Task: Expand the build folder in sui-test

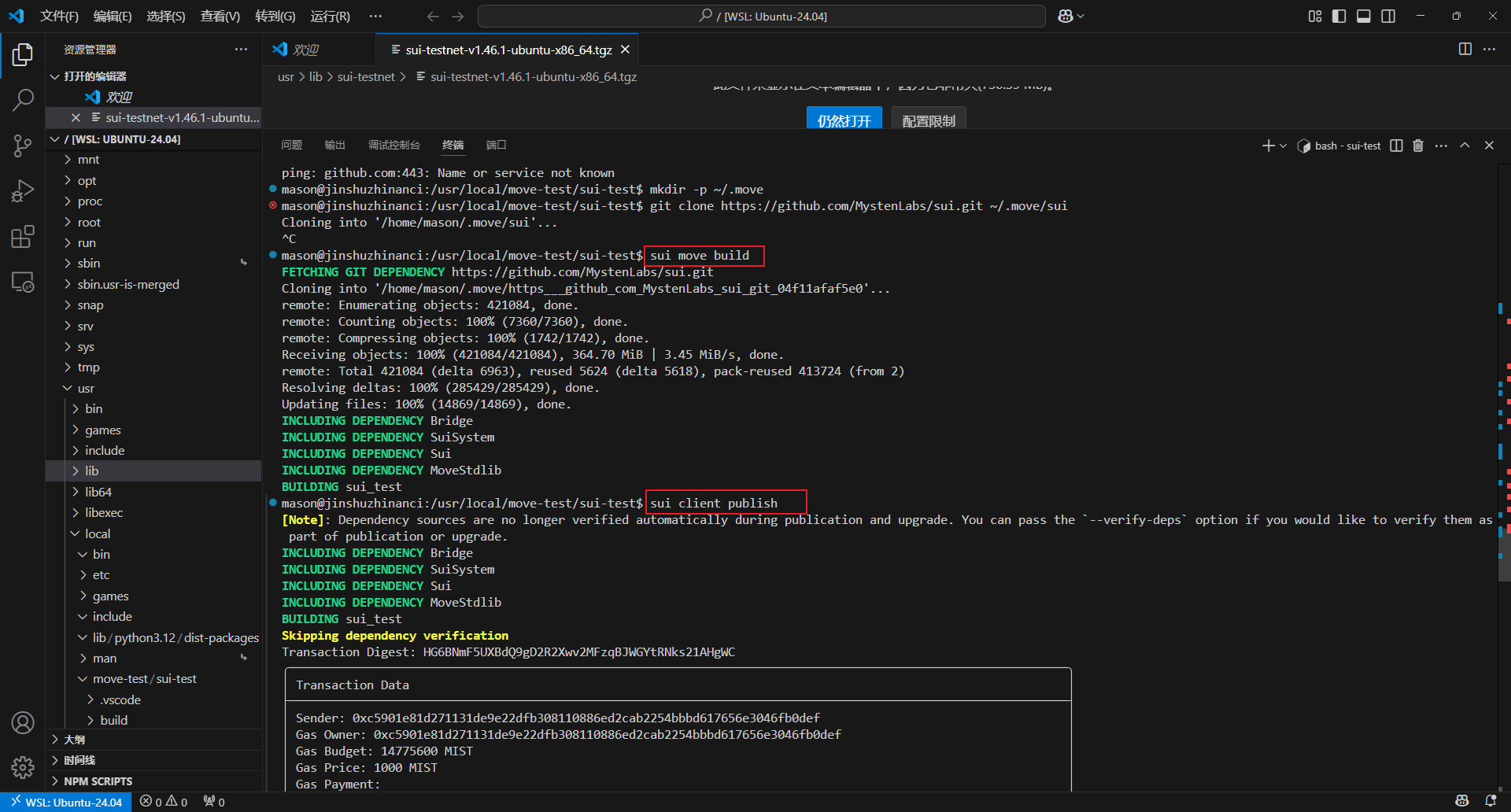Action: [154, 720]
